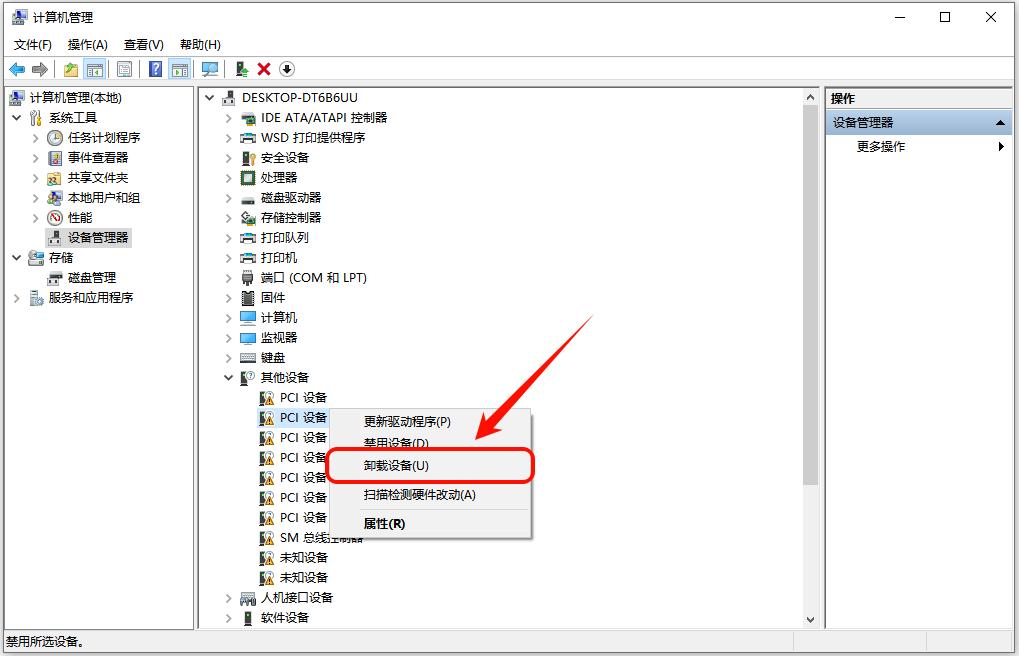The width and height of the screenshot is (1019, 656).
Task: Toggle the Show/Hide Action Pane icon
Action: tap(178, 69)
